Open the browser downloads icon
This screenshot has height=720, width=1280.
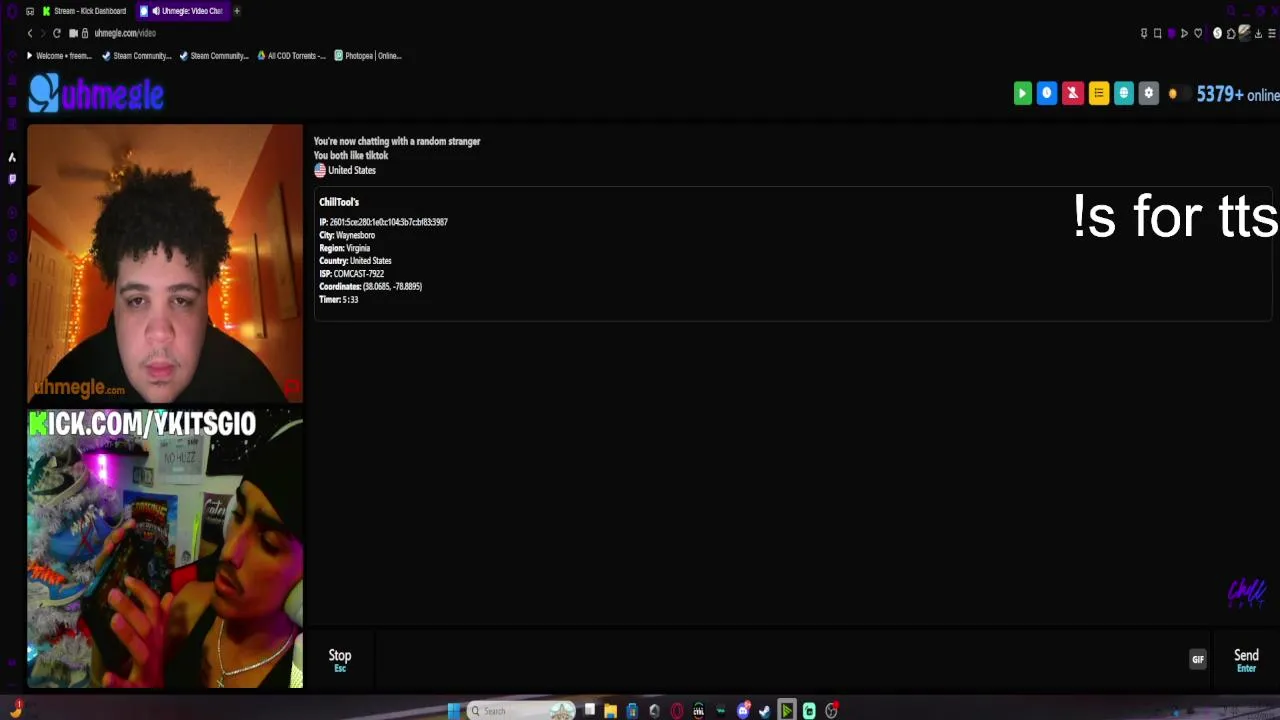1258,33
